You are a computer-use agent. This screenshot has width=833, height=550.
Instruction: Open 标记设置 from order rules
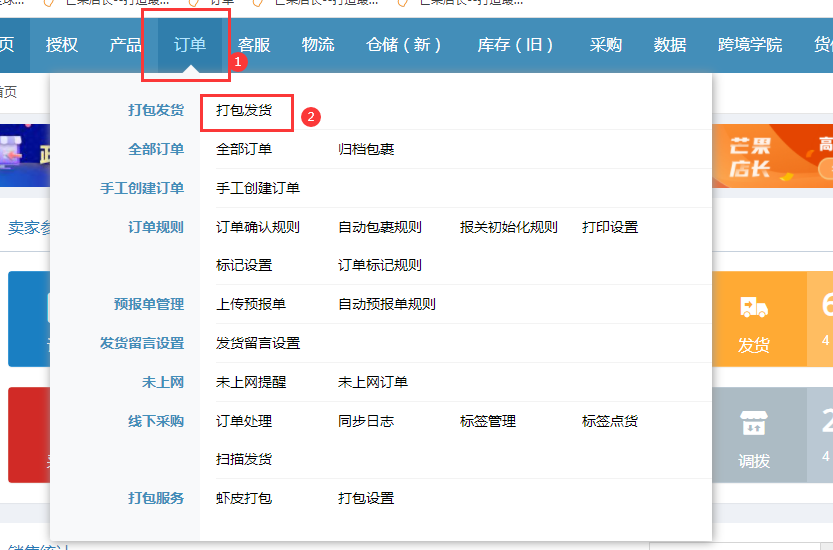pos(244,265)
